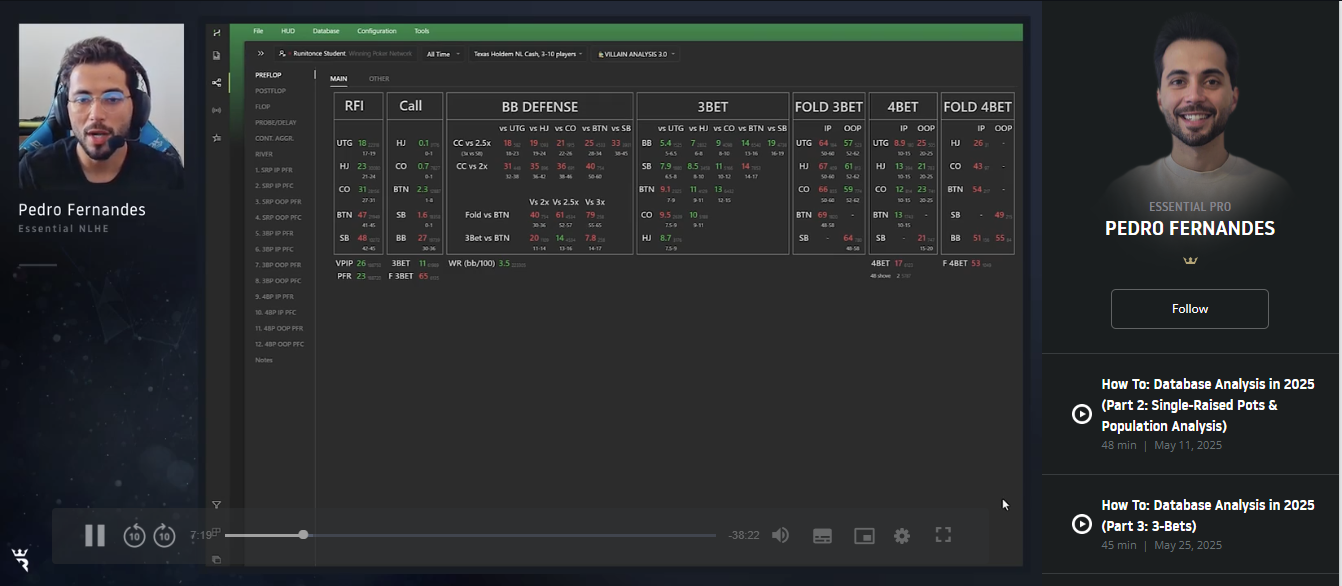Rewind the video 10 seconds
This screenshot has width=1342, height=586.
134,536
